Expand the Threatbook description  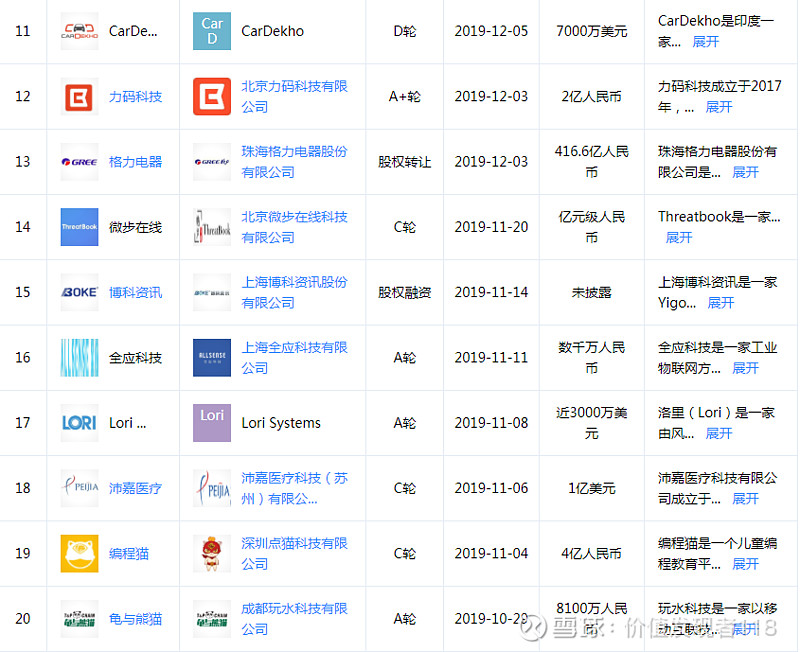[x=679, y=238]
